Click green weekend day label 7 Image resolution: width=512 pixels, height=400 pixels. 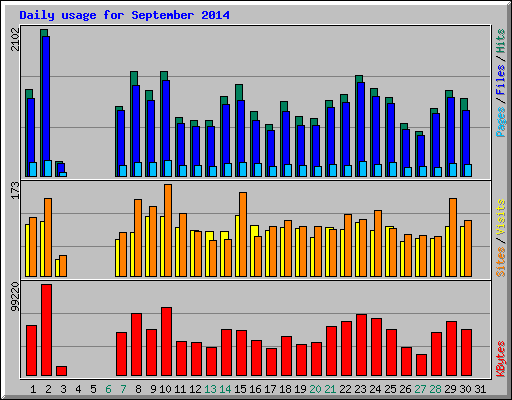click(x=123, y=389)
